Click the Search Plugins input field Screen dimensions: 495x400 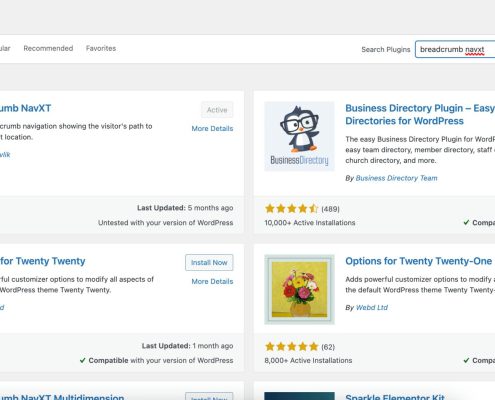pos(455,49)
